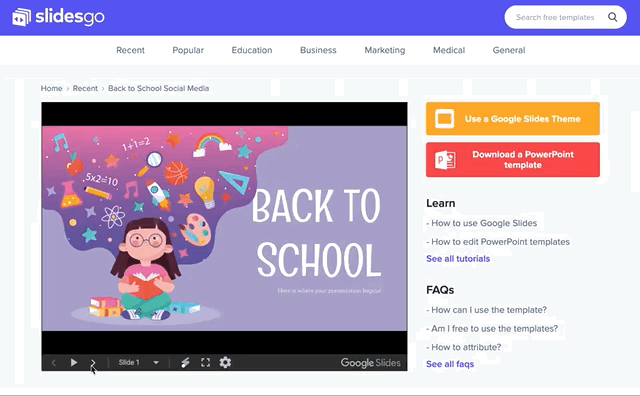This screenshot has width=640, height=396.
Task: Play the slideshow preview
Action: [73, 363]
